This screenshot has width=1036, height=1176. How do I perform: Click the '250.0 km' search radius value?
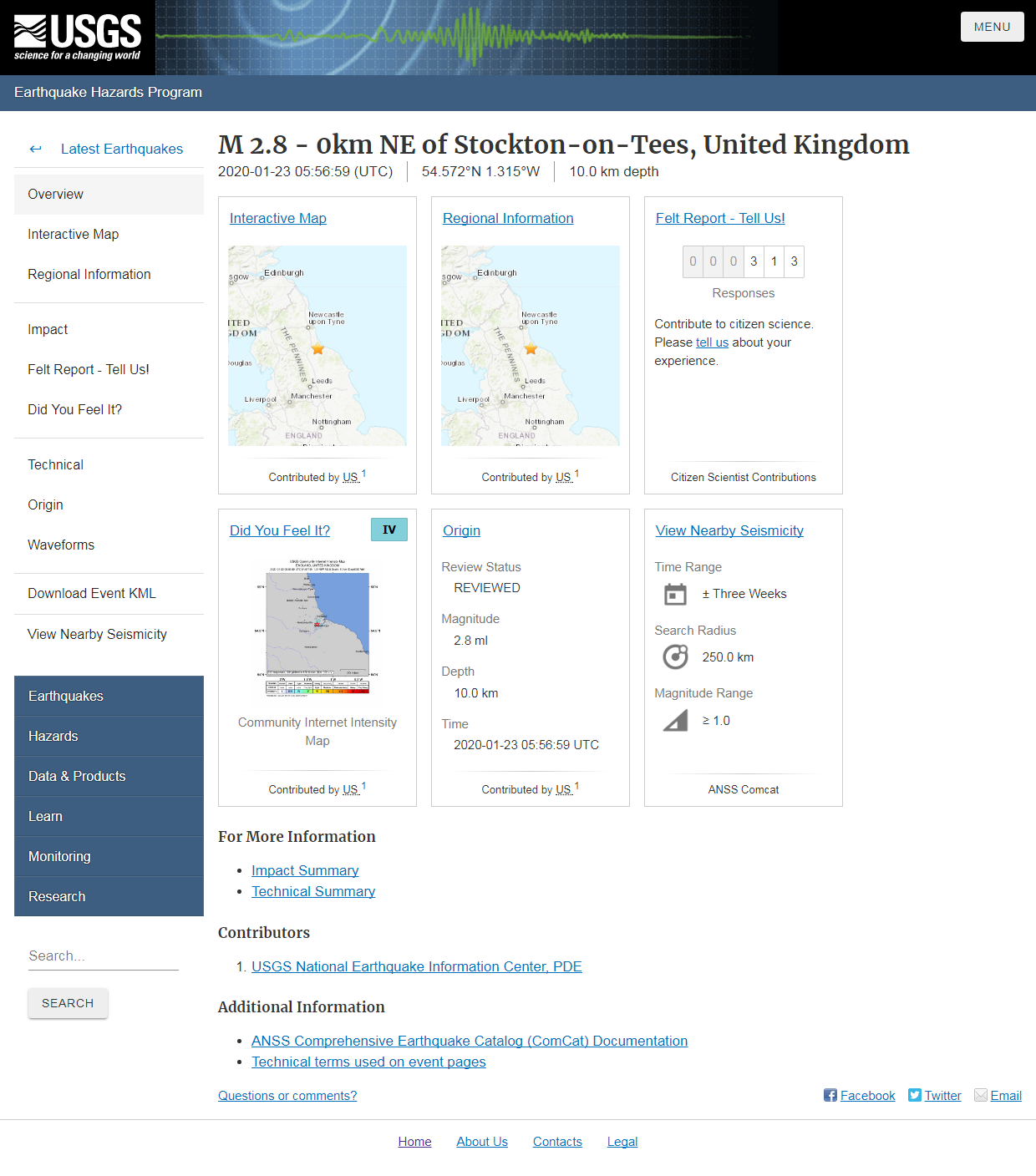tap(728, 657)
